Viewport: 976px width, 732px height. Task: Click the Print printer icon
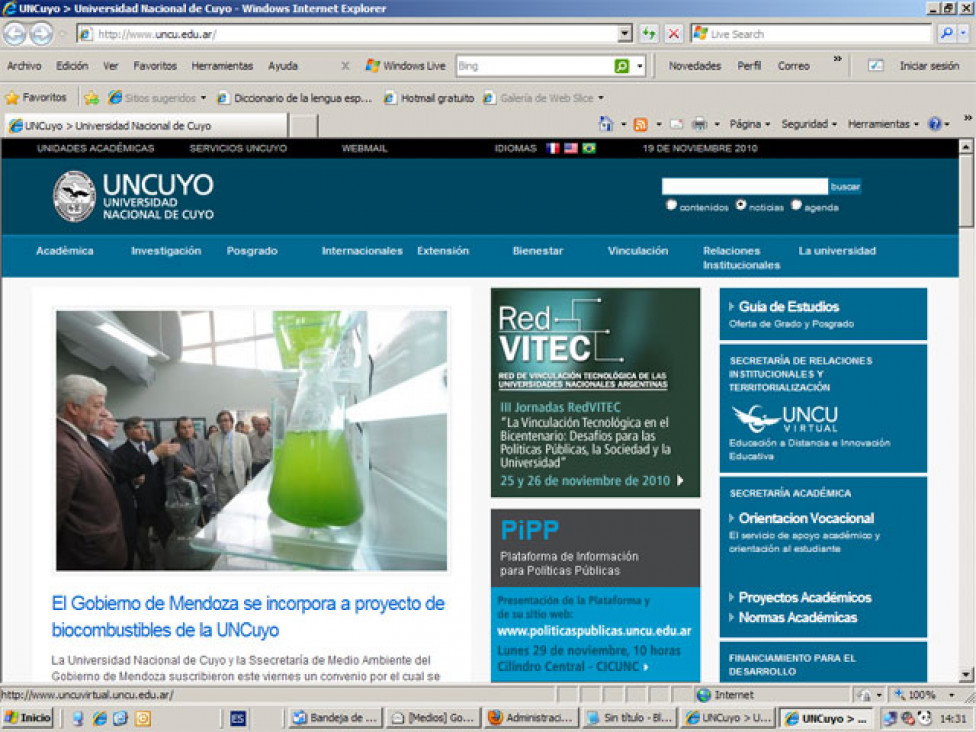click(x=700, y=124)
